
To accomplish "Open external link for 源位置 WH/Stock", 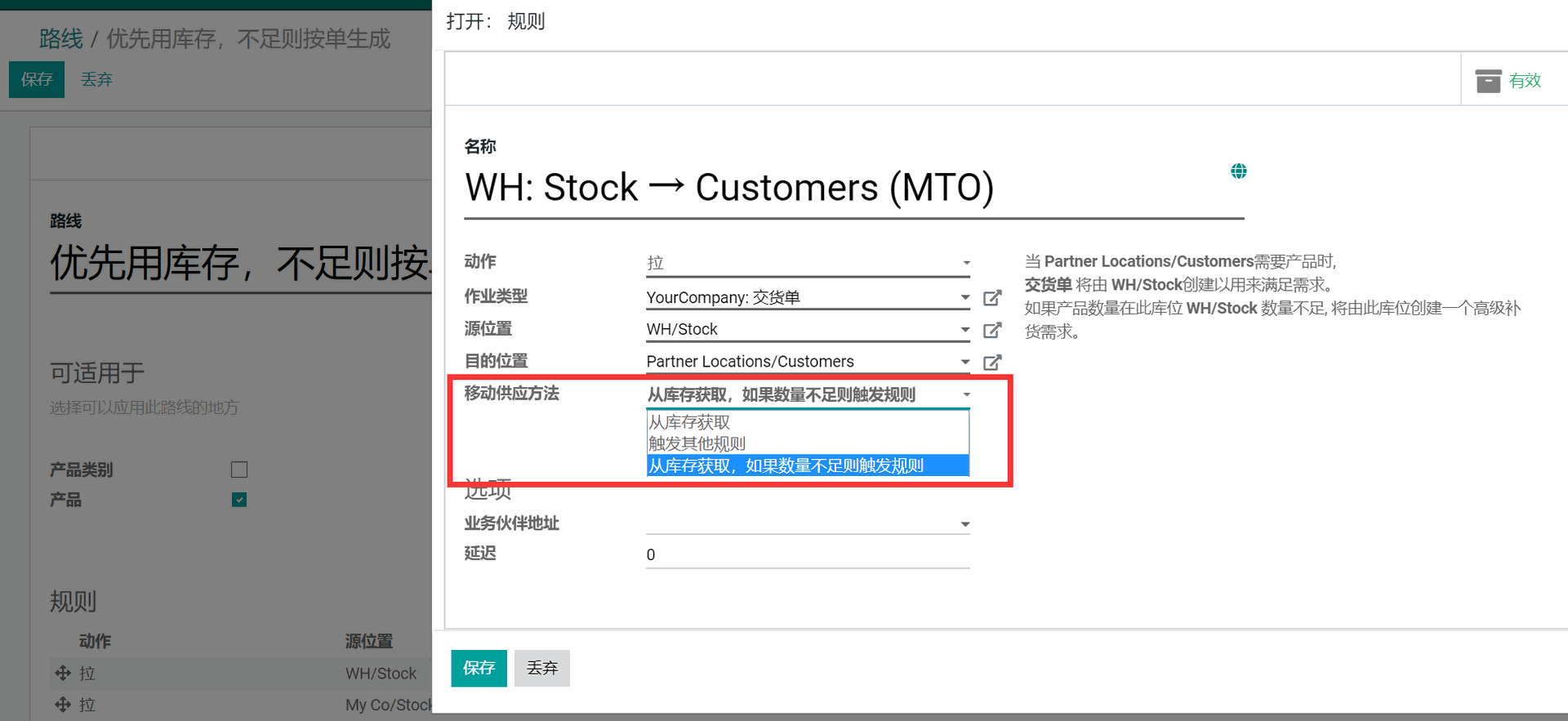I will coord(992,330).
